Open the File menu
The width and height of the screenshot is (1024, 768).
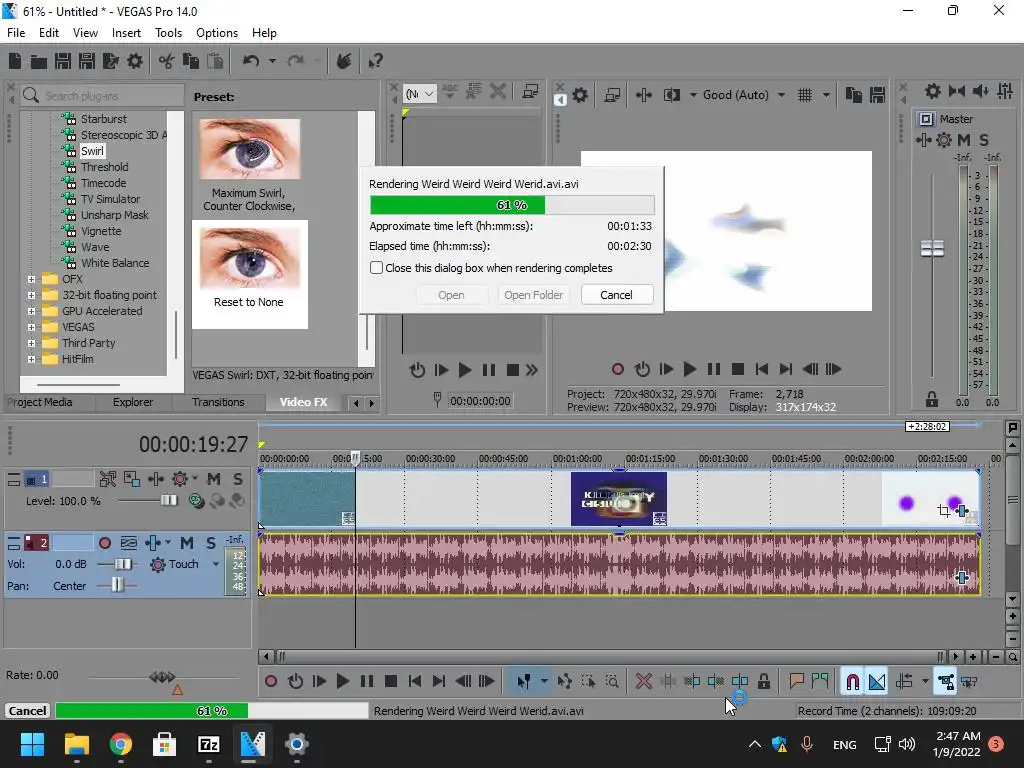click(x=16, y=33)
